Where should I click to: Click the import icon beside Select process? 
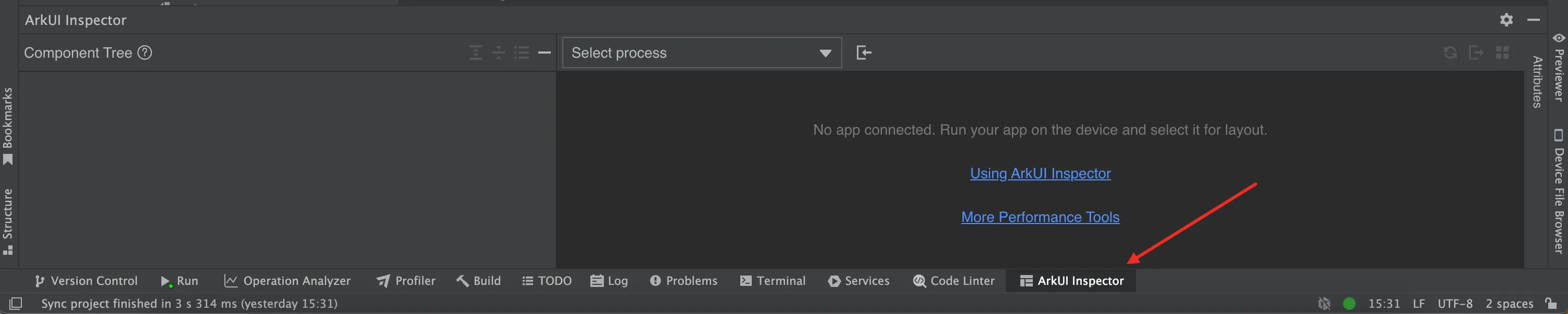[864, 53]
